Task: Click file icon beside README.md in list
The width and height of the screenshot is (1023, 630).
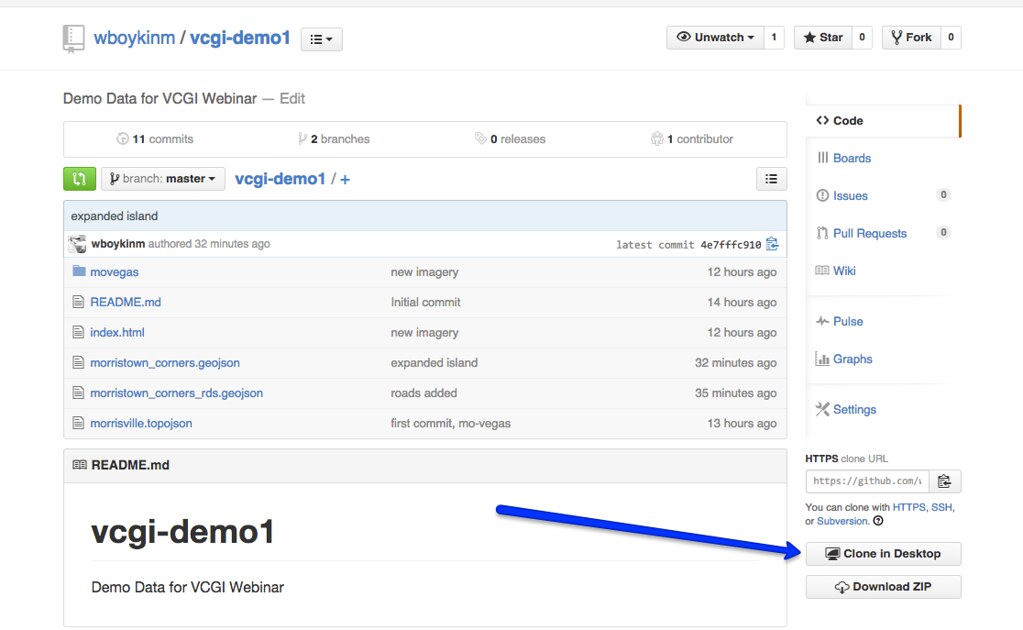Action: (78, 302)
